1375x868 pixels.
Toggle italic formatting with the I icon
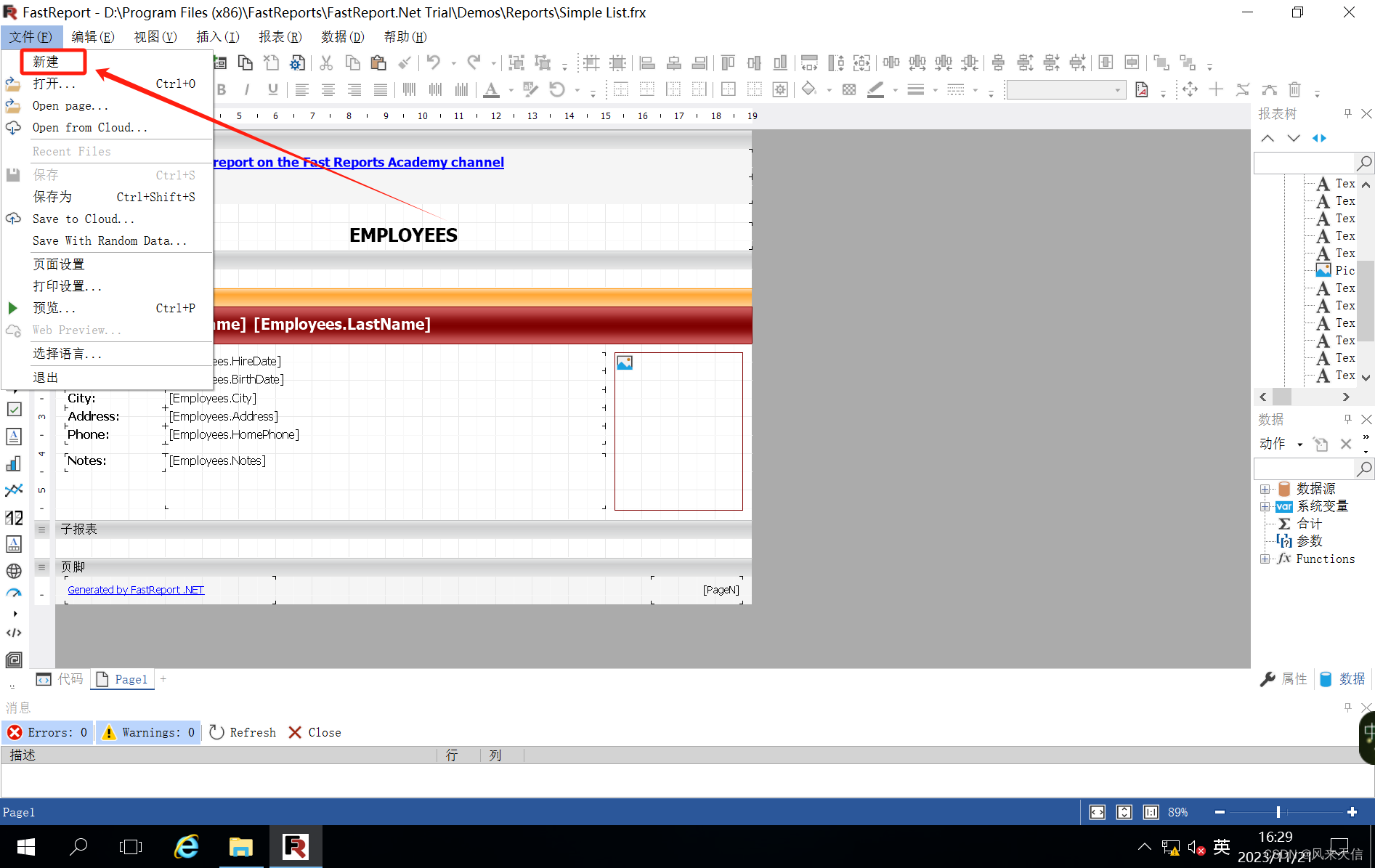pos(247,89)
